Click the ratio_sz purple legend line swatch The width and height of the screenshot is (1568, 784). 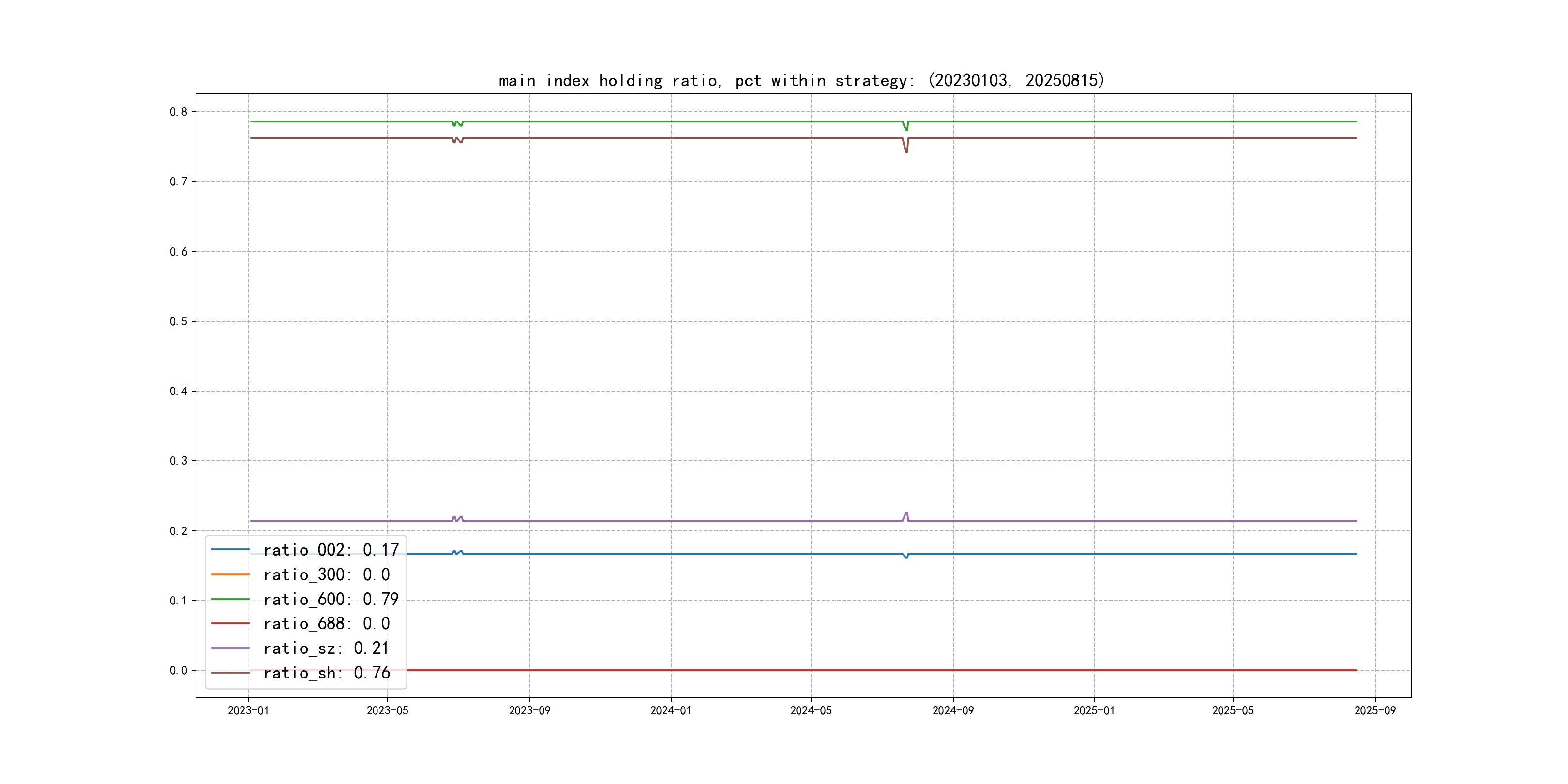pos(230,648)
